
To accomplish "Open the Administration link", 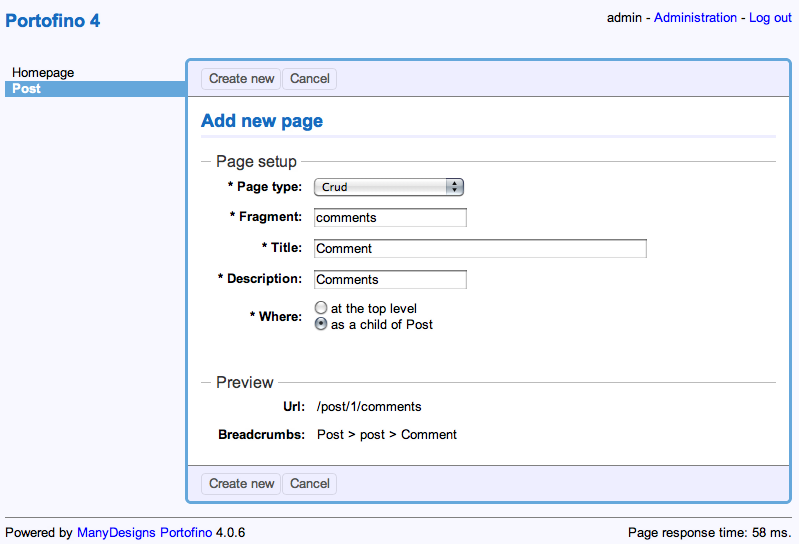I will click(x=695, y=18).
